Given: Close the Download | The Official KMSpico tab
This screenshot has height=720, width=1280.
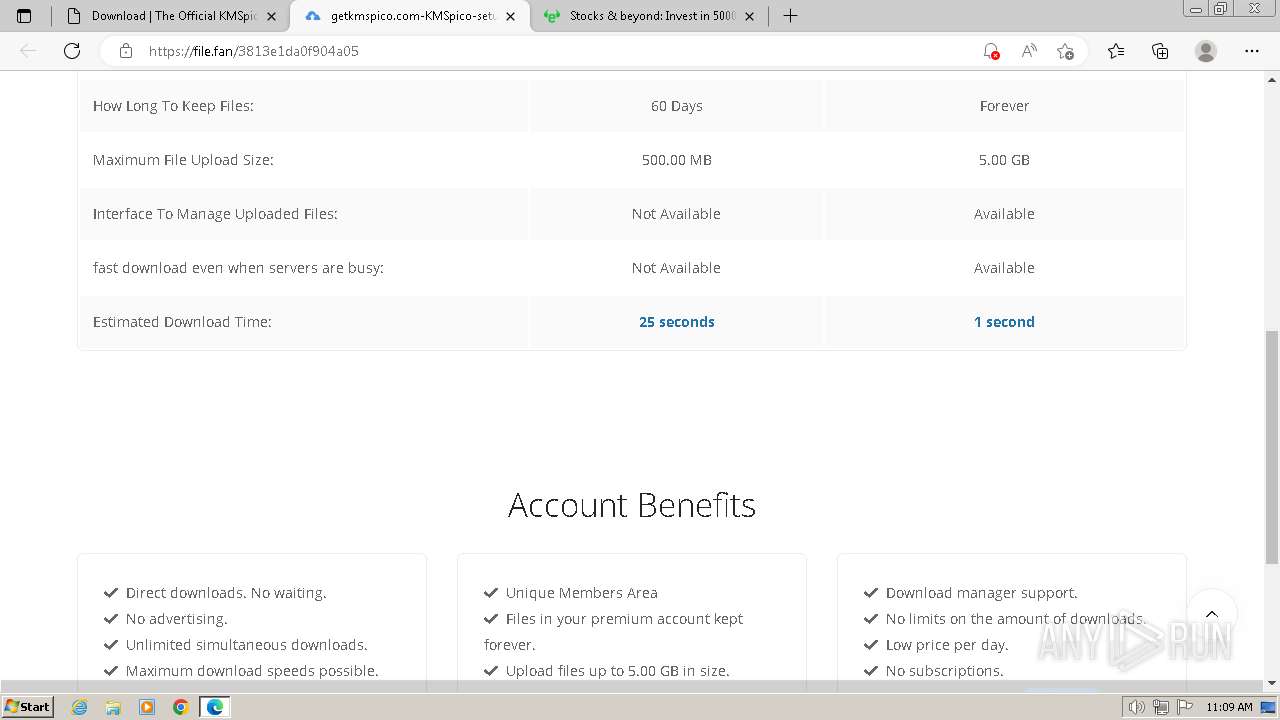Looking at the screenshot, I should (271, 16).
